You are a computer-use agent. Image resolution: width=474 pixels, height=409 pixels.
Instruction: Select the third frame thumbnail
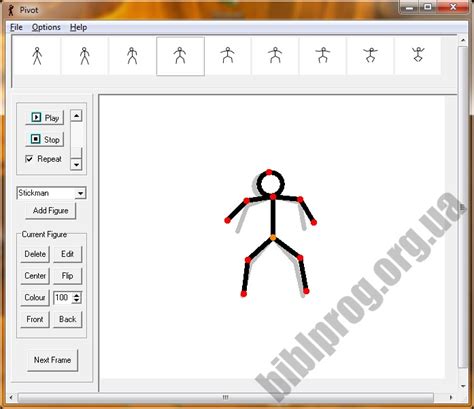tap(132, 56)
